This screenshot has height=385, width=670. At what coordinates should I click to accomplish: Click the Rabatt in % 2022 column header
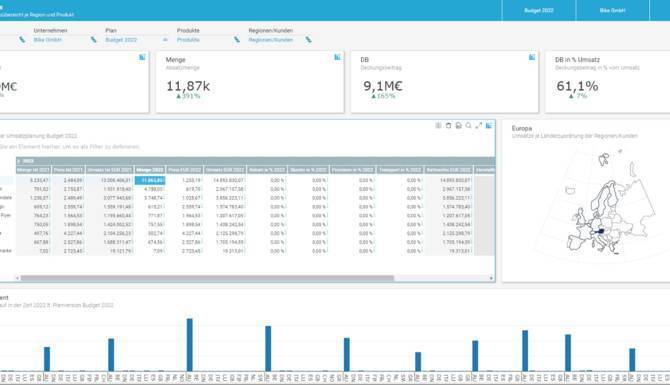tap(267, 170)
